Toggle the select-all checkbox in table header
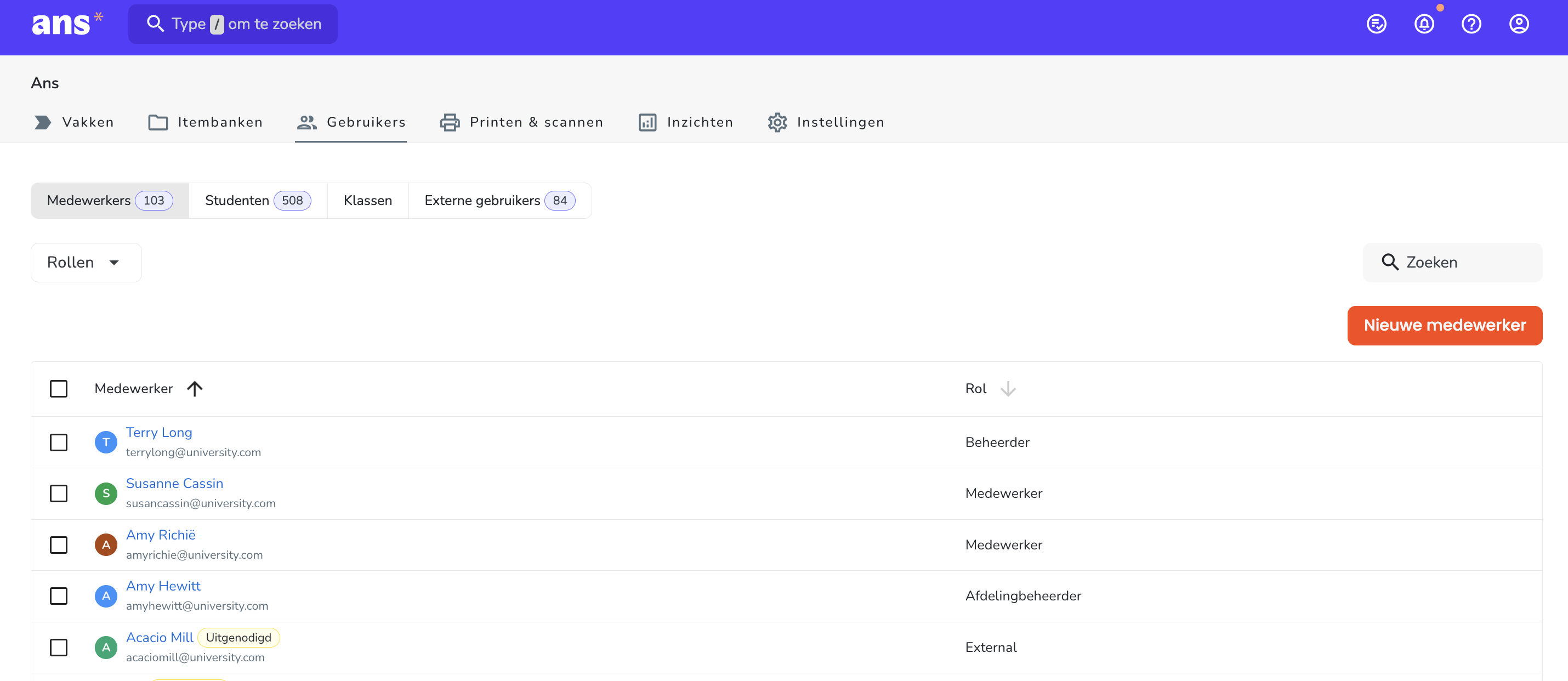1568x681 pixels. point(59,389)
